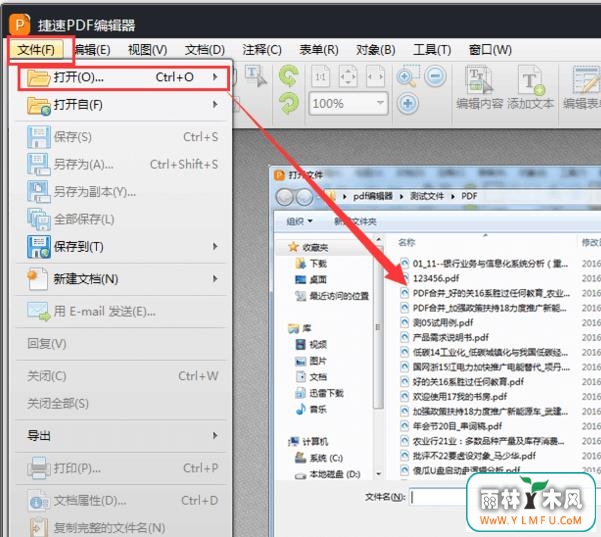Open the 文档(D) menu

(205, 50)
